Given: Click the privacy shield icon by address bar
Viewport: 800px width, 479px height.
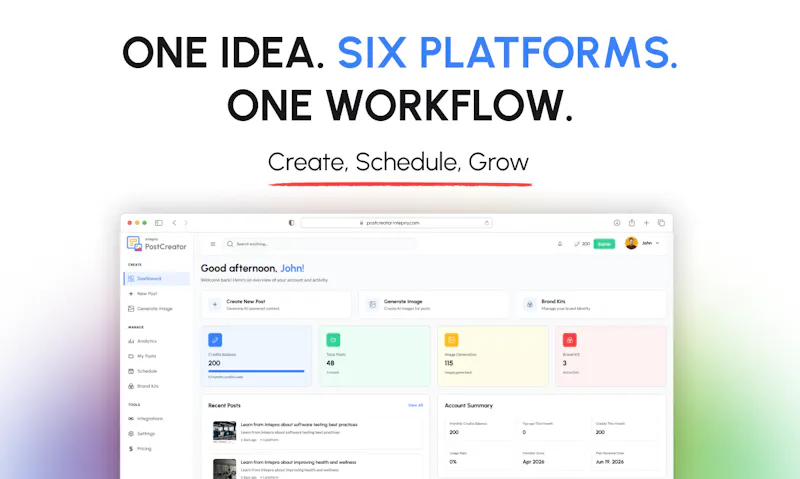Looking at the screenshot, I should coord(291,223).
